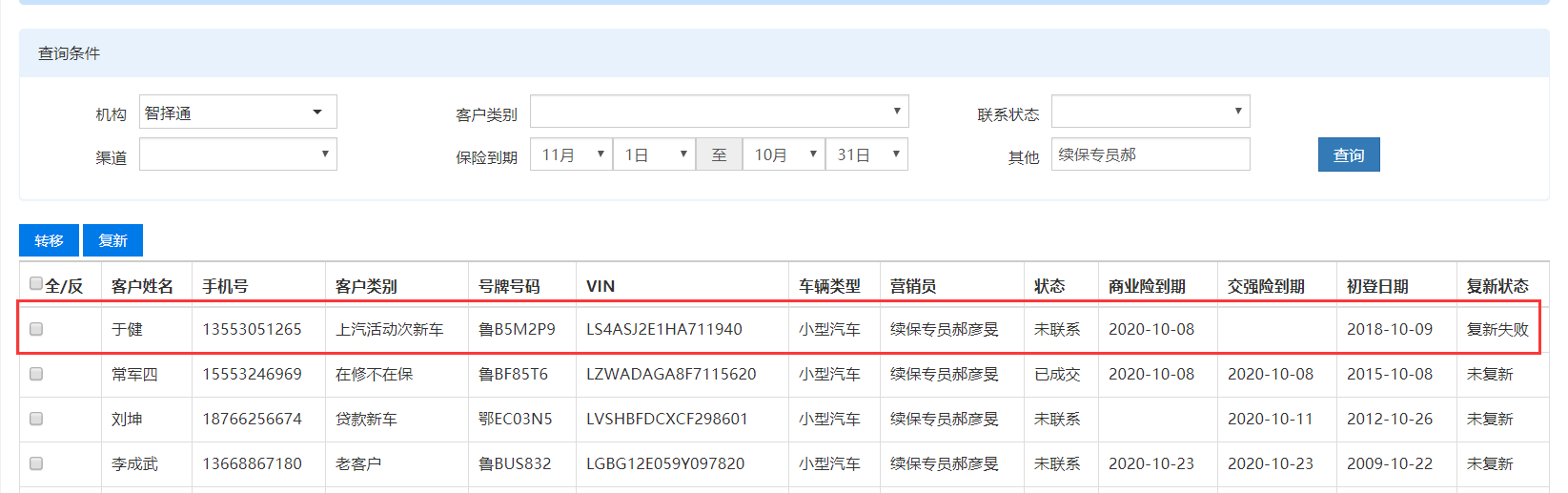Click customer name 李成武

[x=134, y=463]
